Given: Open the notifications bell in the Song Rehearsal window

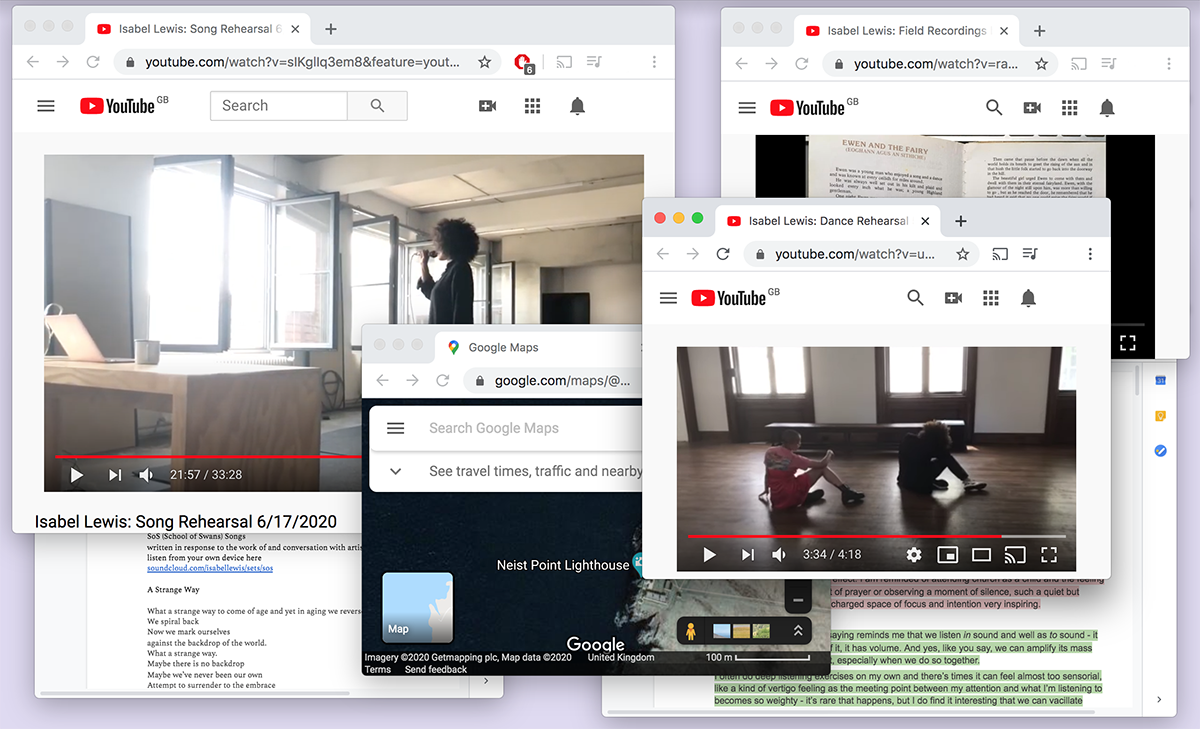Looking at the screenshot, I should point(578,106).
